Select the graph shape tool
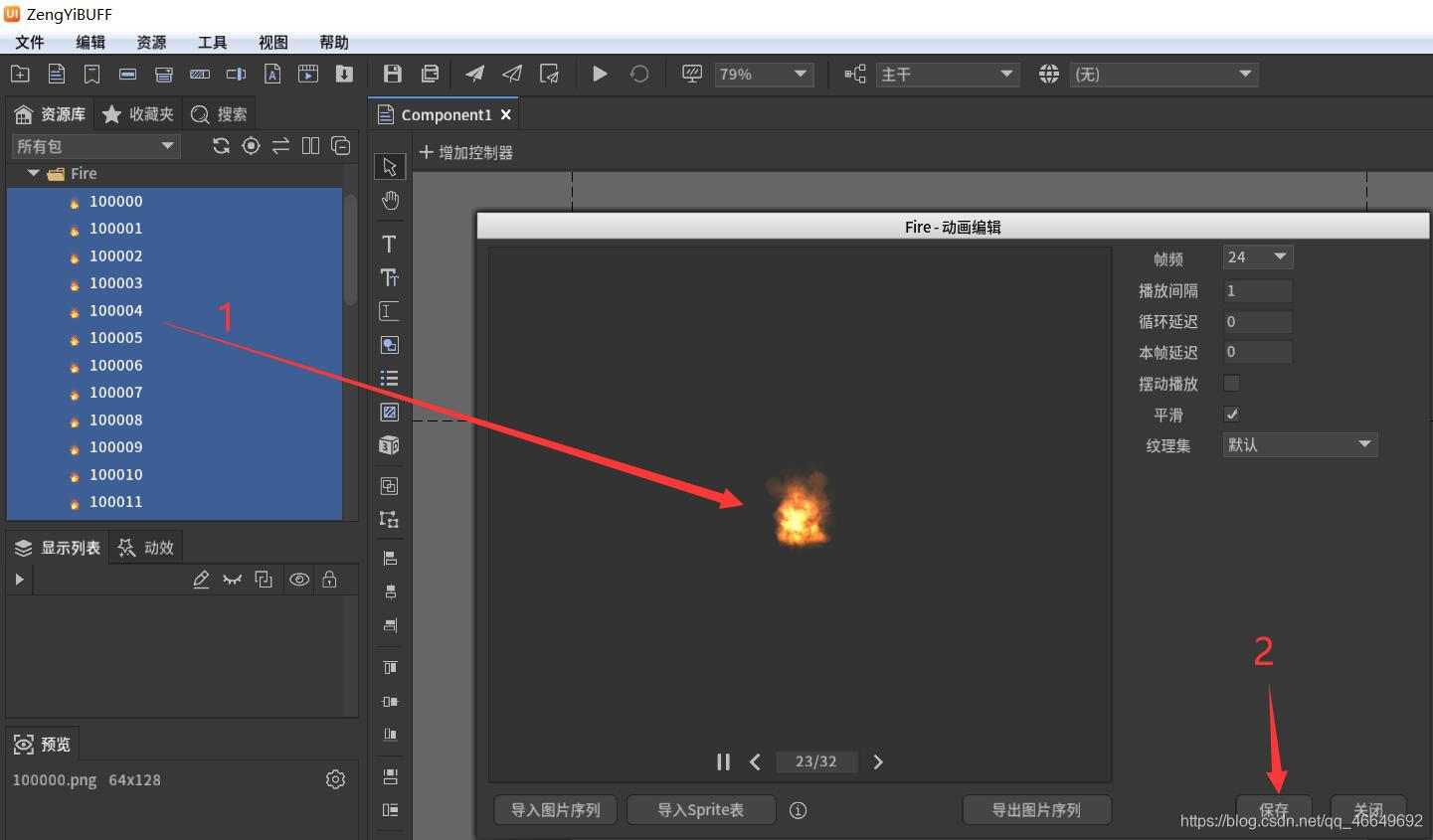 390,345
